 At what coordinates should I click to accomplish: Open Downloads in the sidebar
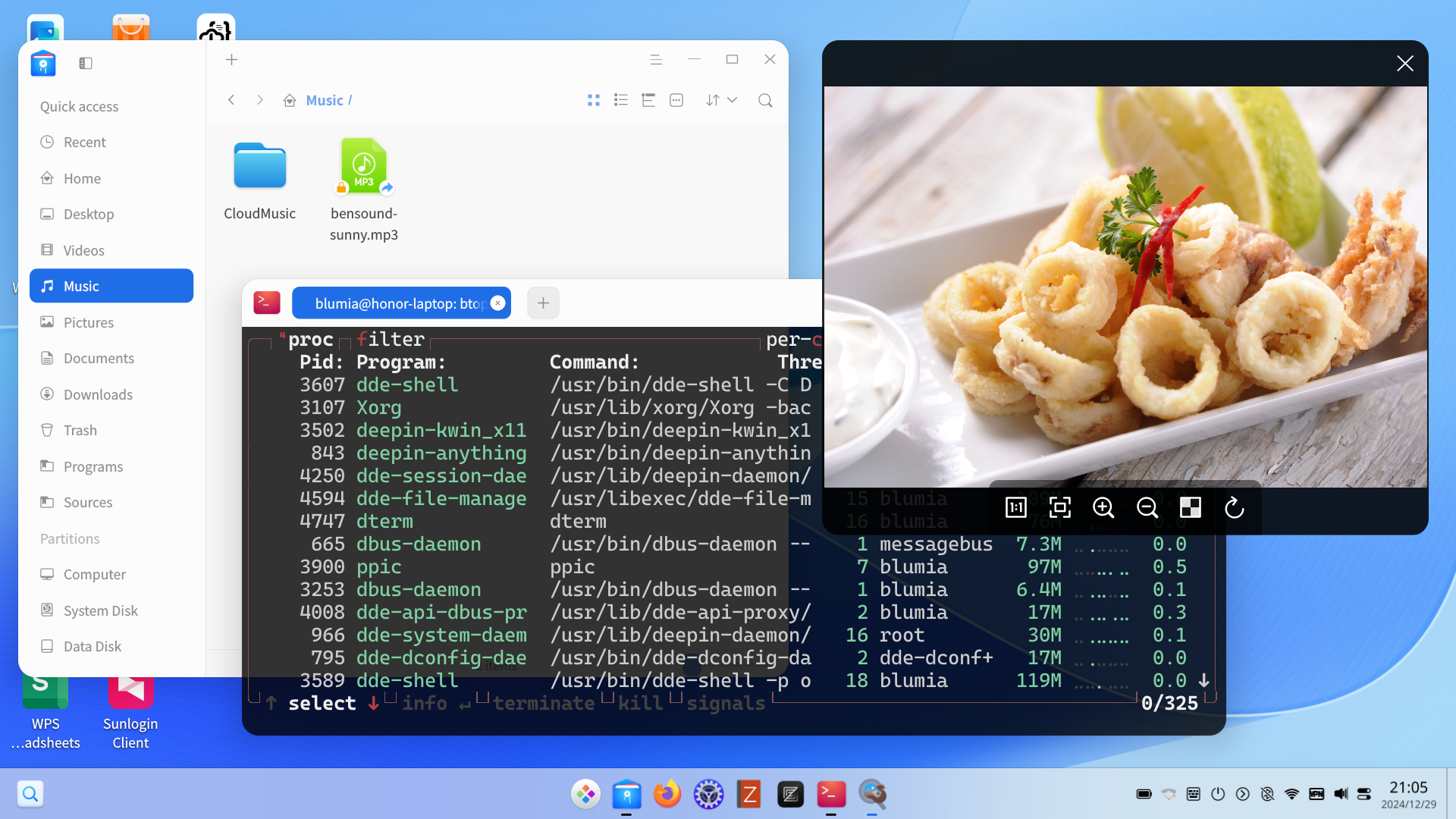98,394
